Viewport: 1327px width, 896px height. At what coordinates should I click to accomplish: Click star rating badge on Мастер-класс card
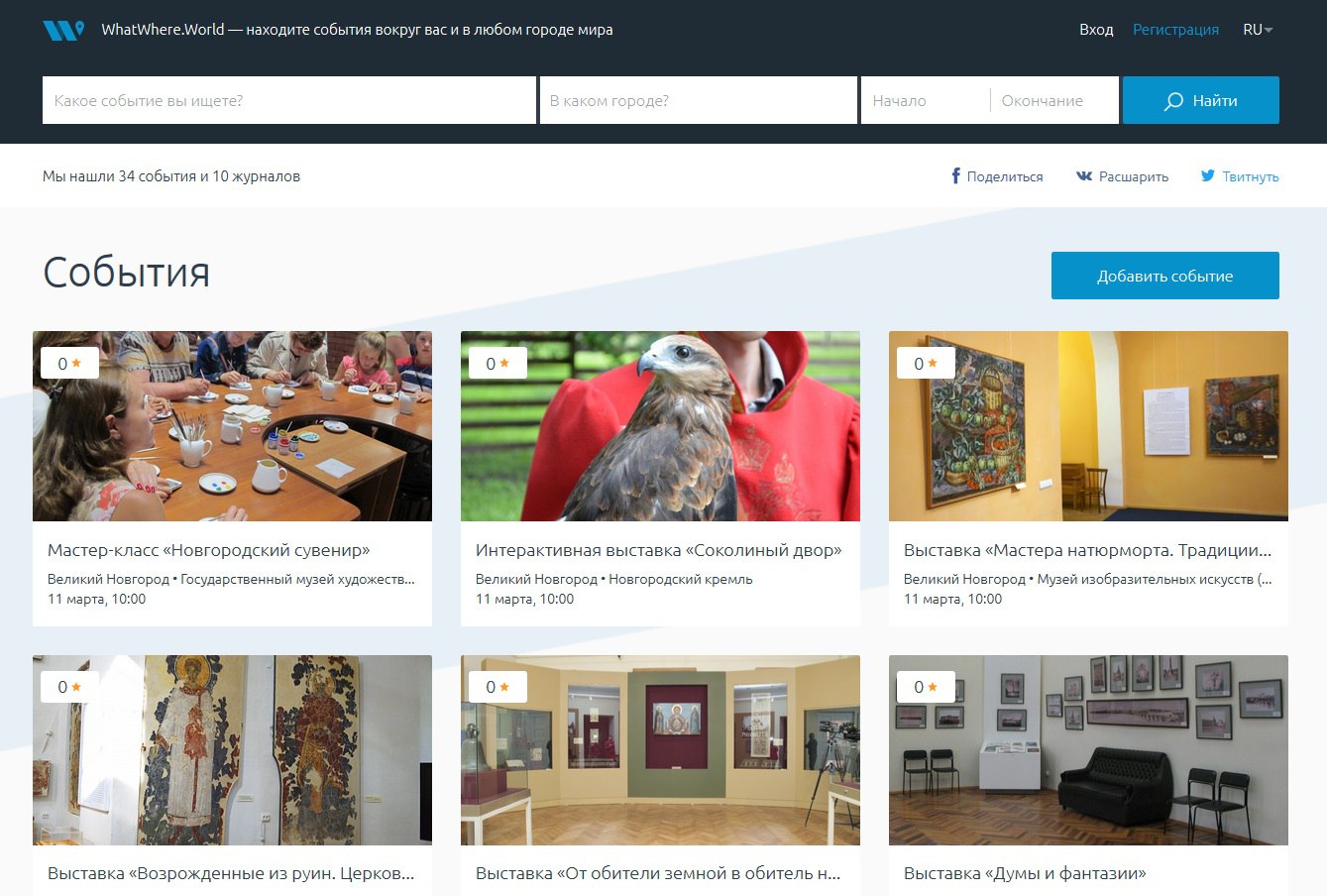(68, 364)
